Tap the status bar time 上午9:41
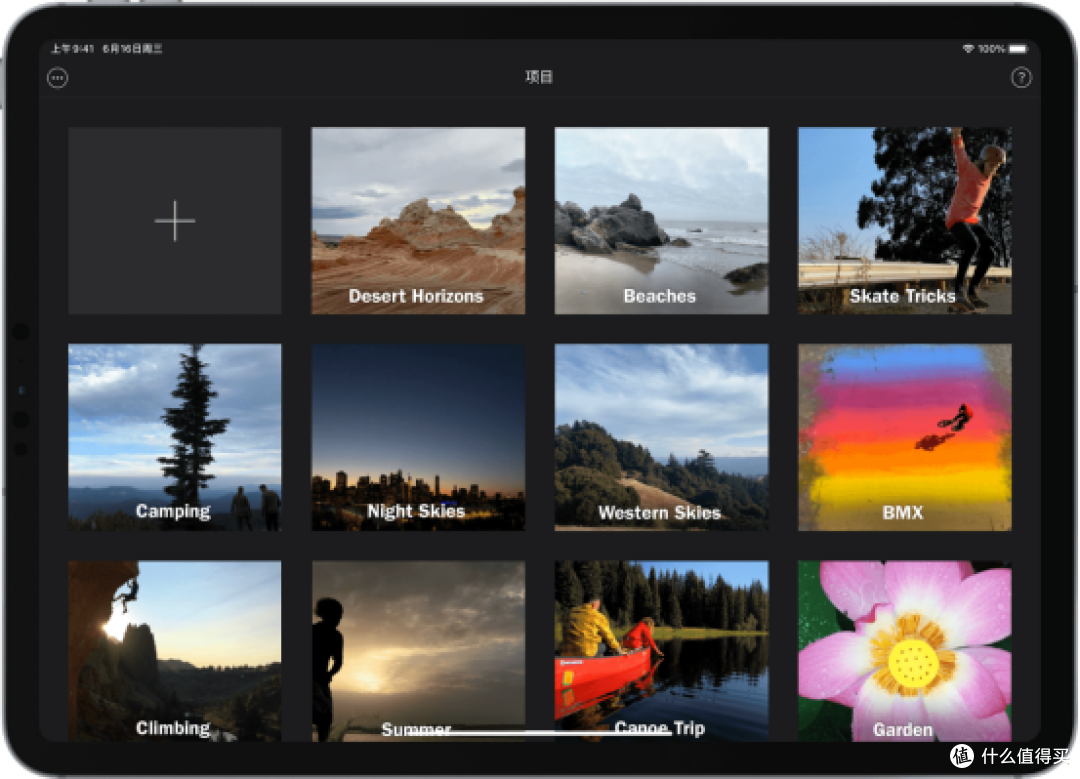 (x=72, y=49)
